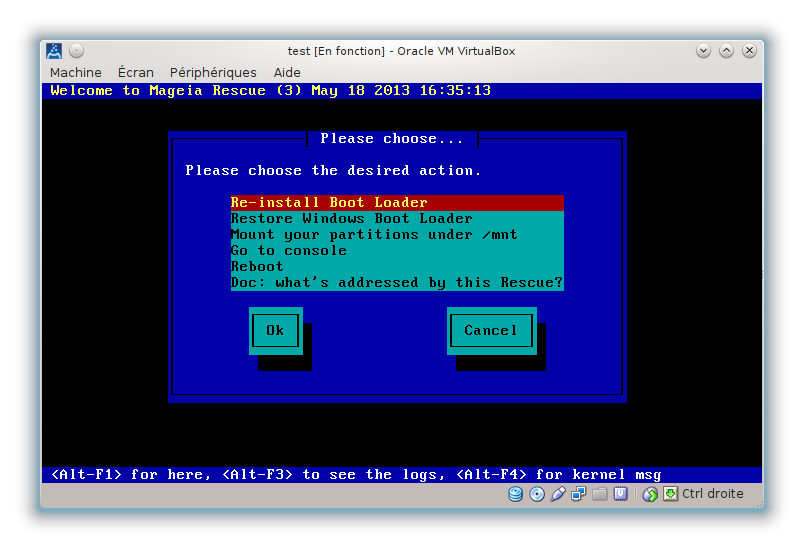Select Mount your partitions under /mnt
Screen dimensions: 804x548
(397, 234)
